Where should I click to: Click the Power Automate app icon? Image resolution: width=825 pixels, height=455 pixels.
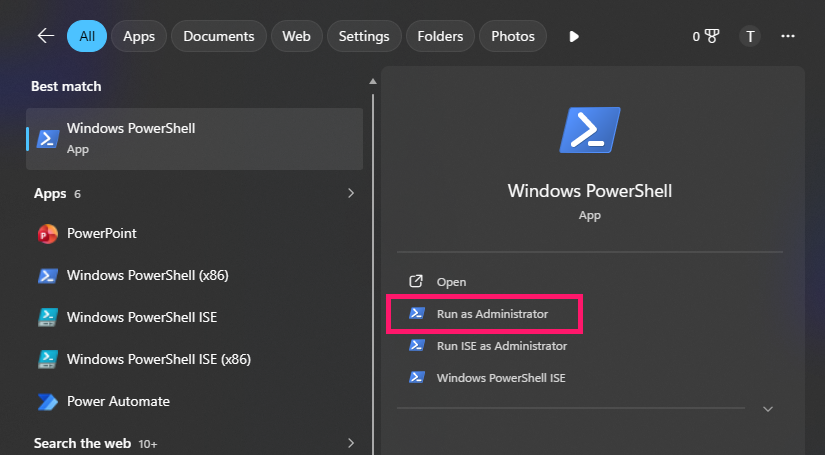pos(47,401)
